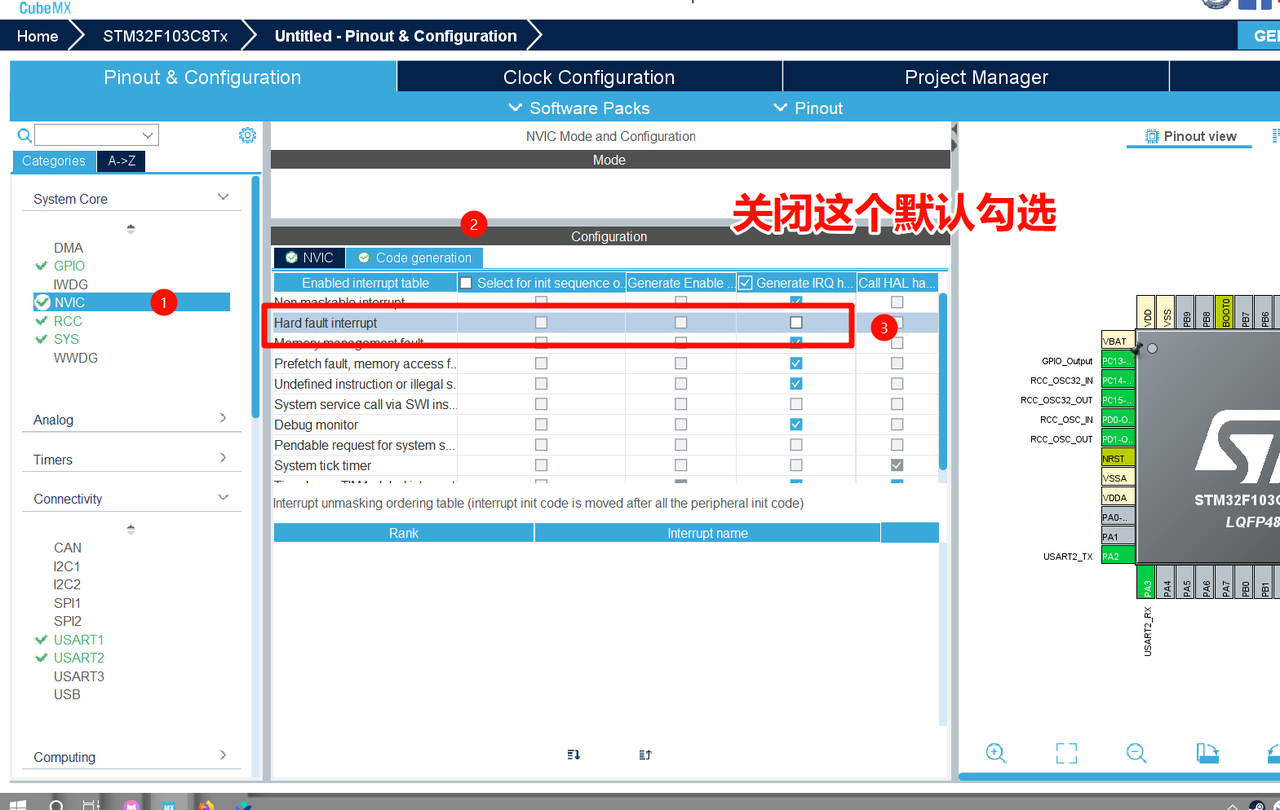This screenshot has height=810, width=1280.
Task: Expand the Timers category
Action: (223, 459)
